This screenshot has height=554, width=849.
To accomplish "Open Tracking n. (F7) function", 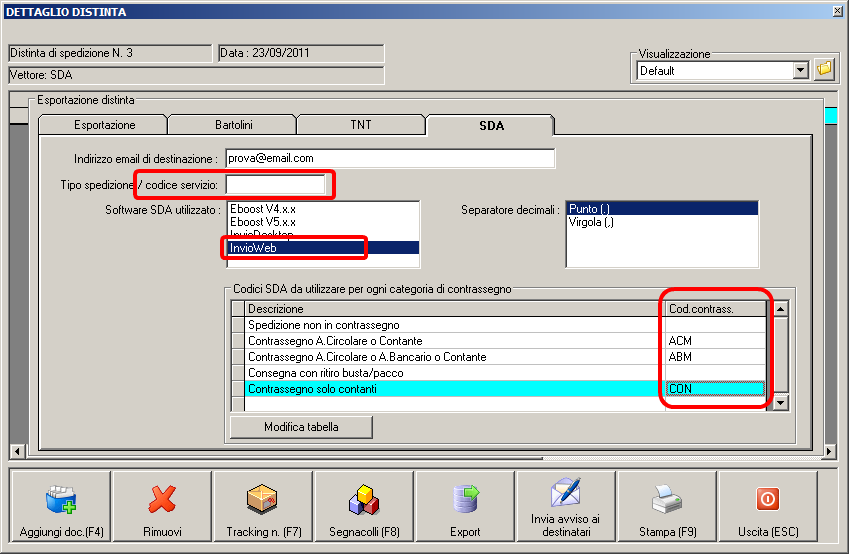I will 262,506.
